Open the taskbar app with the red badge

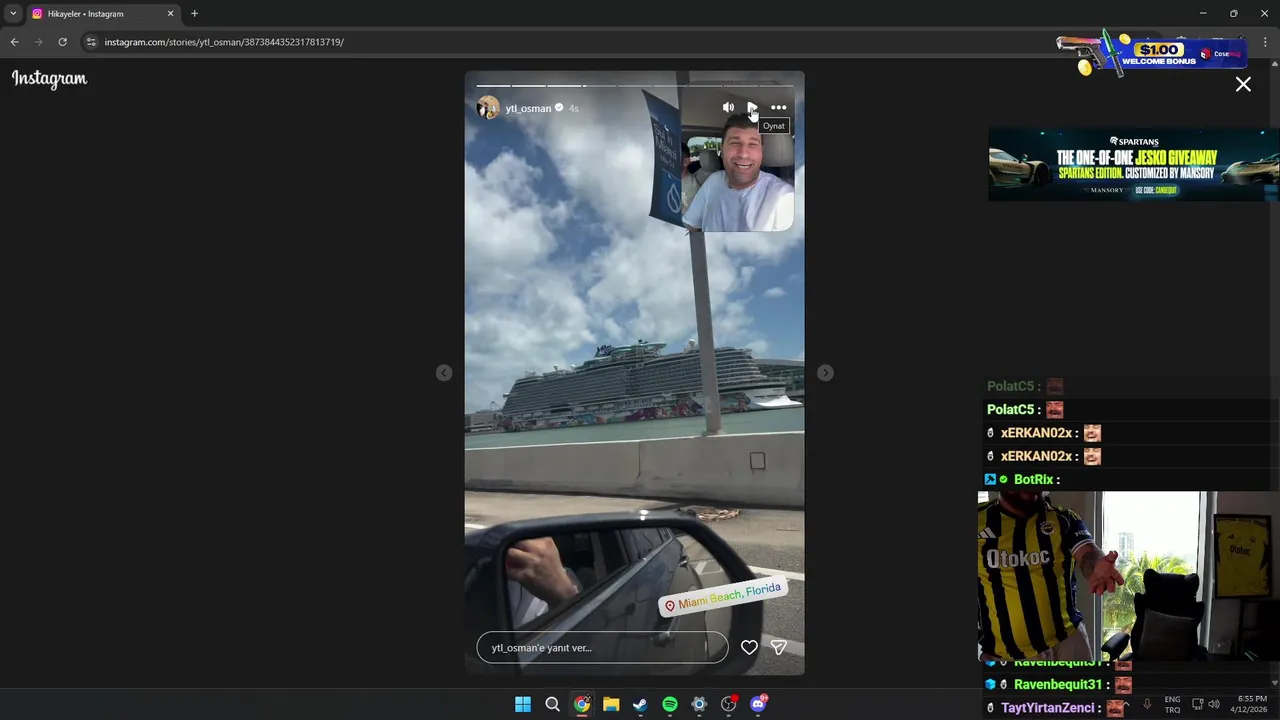pyautogui.click(x=729, y=704)
